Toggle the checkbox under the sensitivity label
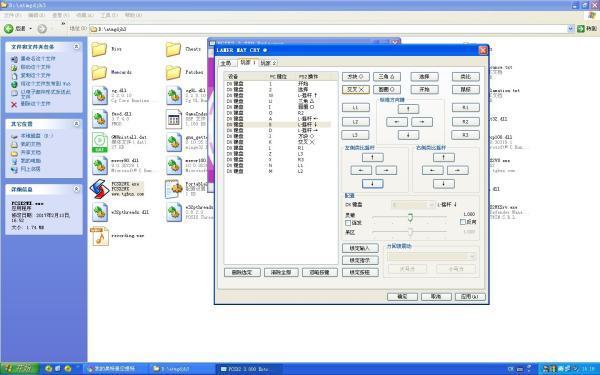600x375 pixels. (x=348, y=223)
